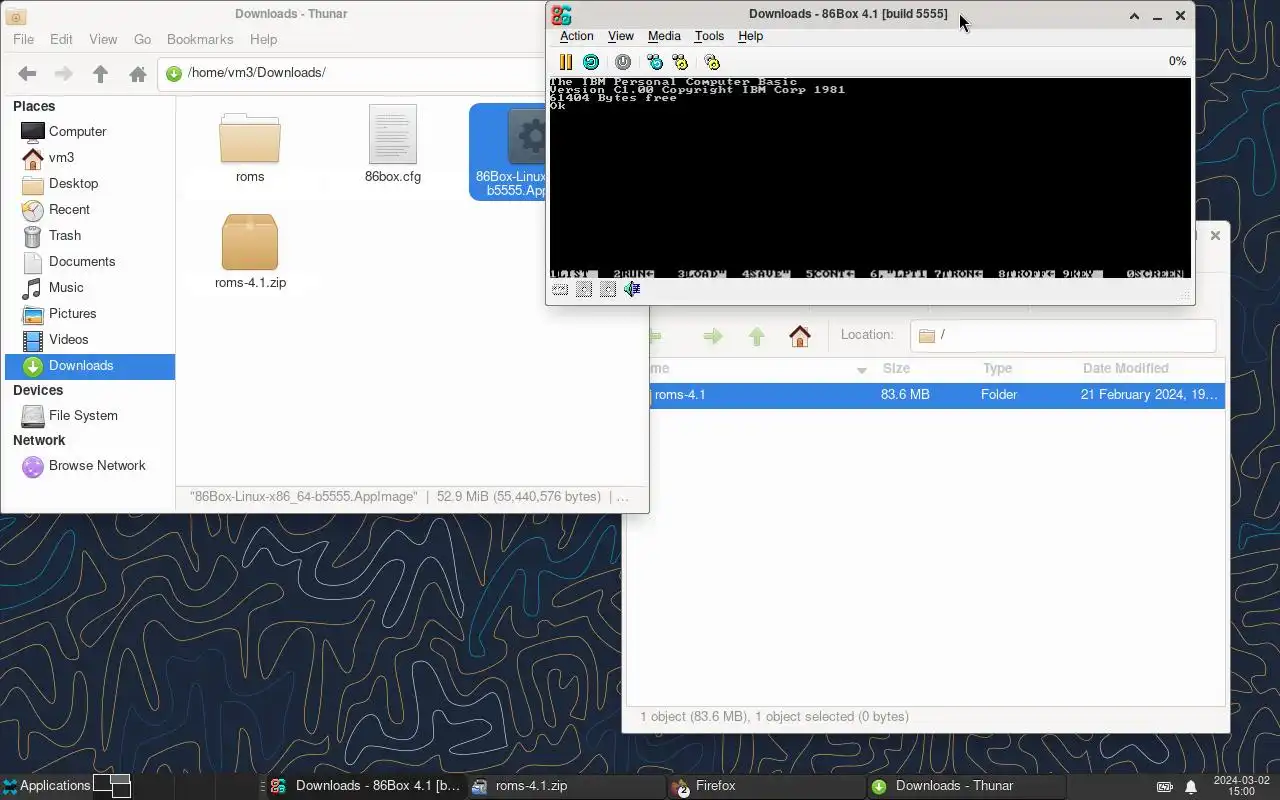The image size is (1280, 800).
Task: Click the panel clock showing 15:00
Action: (1241, 786)
